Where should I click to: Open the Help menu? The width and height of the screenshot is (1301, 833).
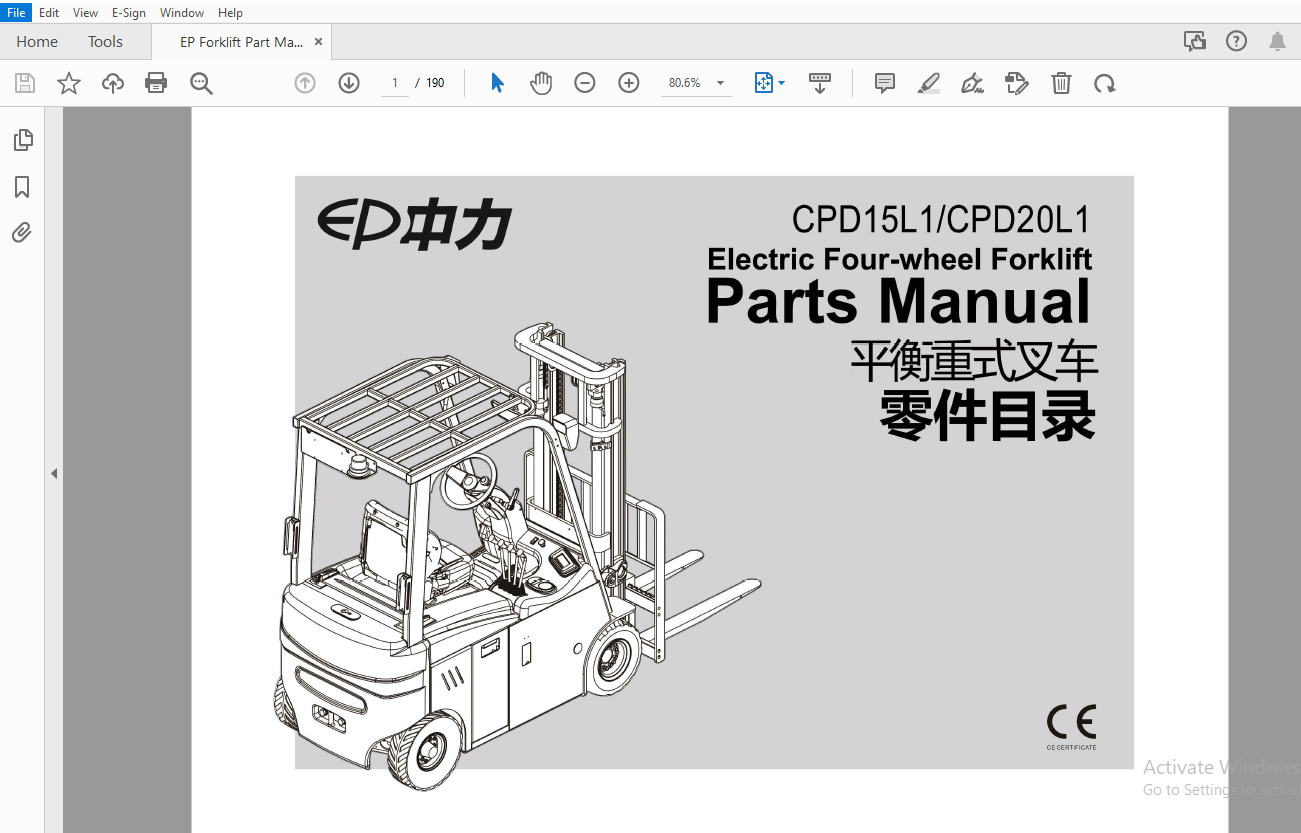(230, 13)
